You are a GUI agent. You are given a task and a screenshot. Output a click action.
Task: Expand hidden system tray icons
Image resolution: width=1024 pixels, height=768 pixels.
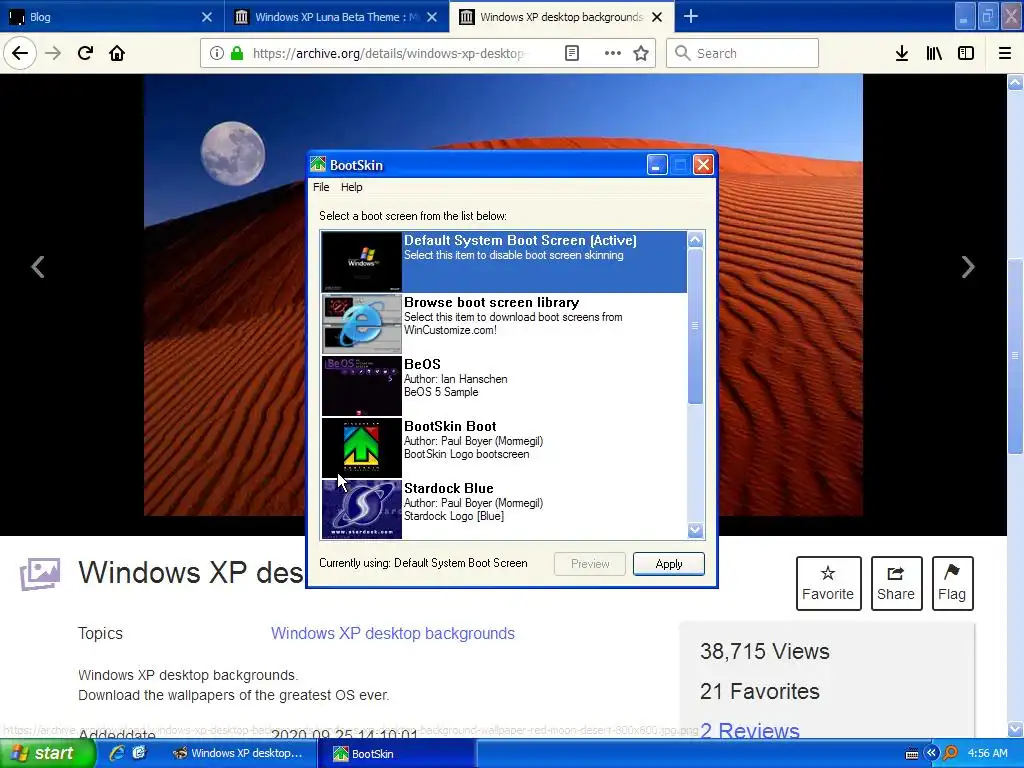click(931, 753)
